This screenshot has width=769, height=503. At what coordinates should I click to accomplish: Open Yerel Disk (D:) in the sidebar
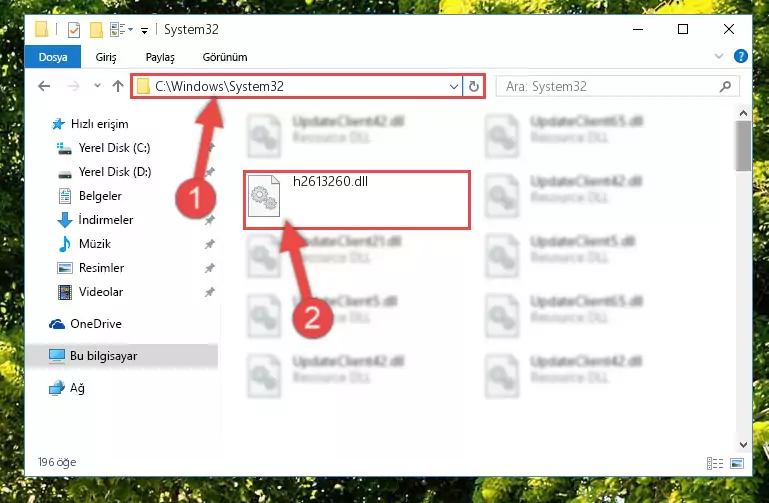[104, 172]
